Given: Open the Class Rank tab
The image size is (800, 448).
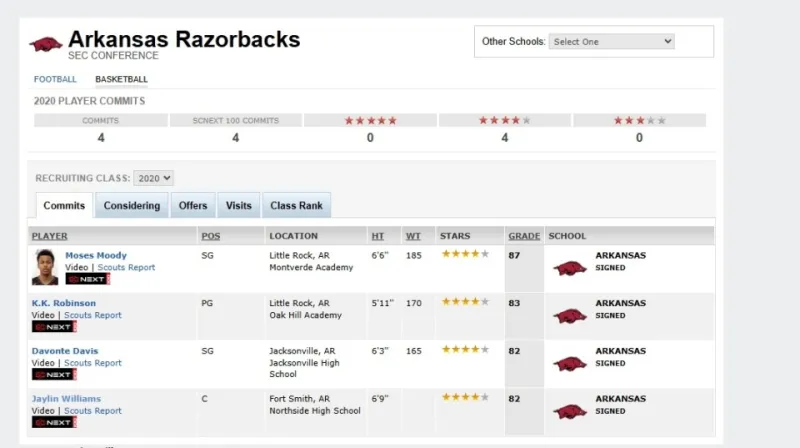Looking at the screenshot, I should 296,206.
